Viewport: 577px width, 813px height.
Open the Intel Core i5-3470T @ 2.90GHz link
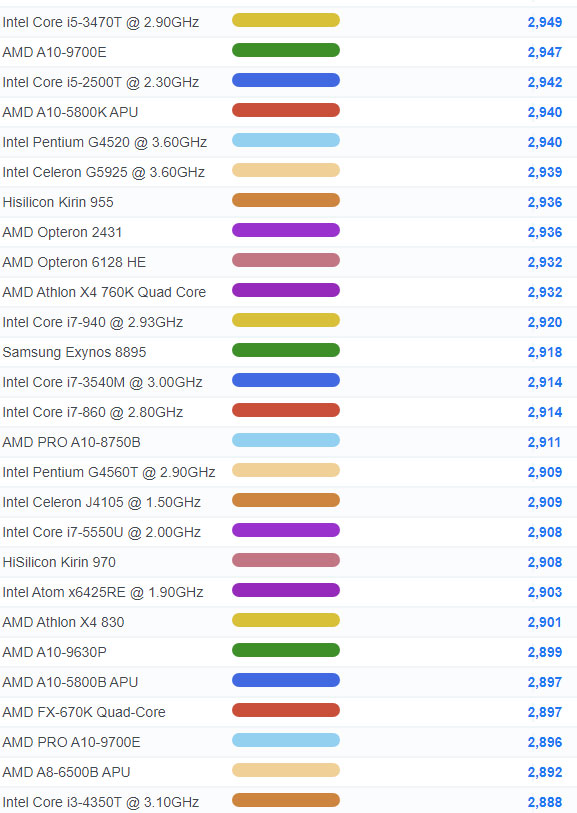[x=101, y=22]
